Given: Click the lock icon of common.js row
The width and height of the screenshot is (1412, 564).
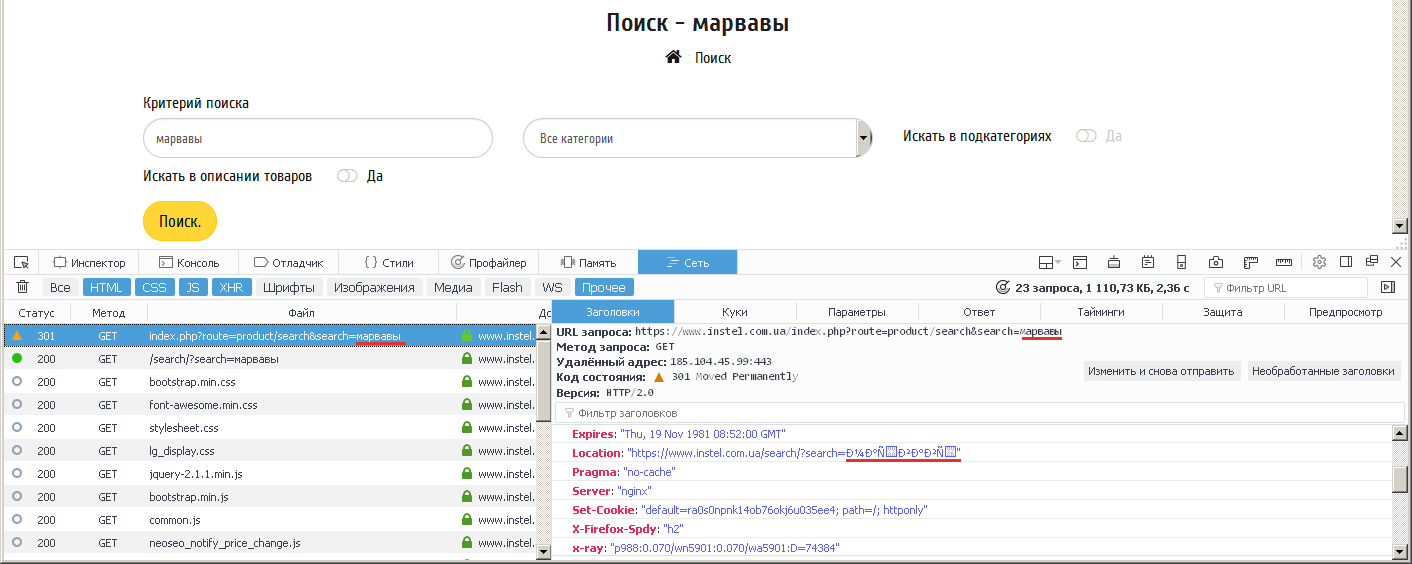Looking at the screenshot, I should coord(466,520).
